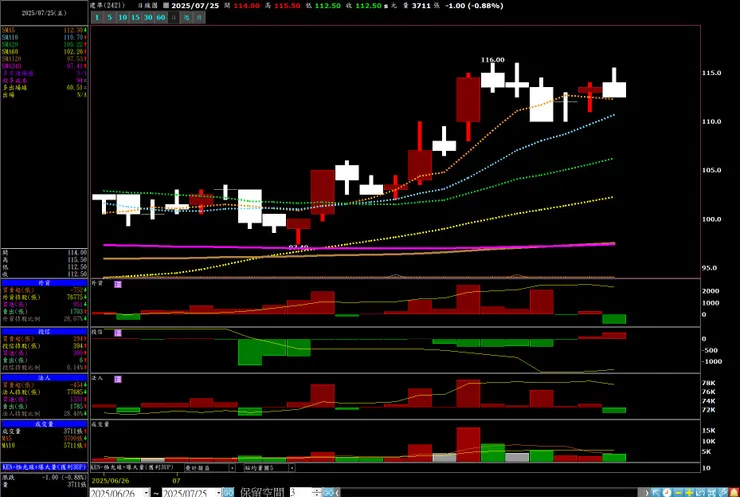Click GO button next to date range
The width and height of the screenshot is (740, 497).
(228, 492)
